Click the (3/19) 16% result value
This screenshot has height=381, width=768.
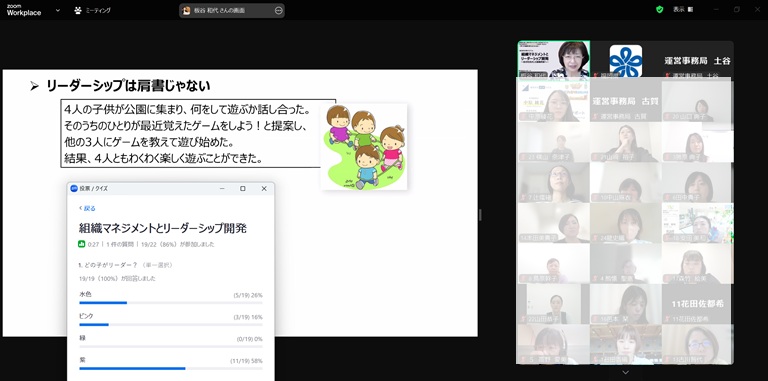coord(248,317)
